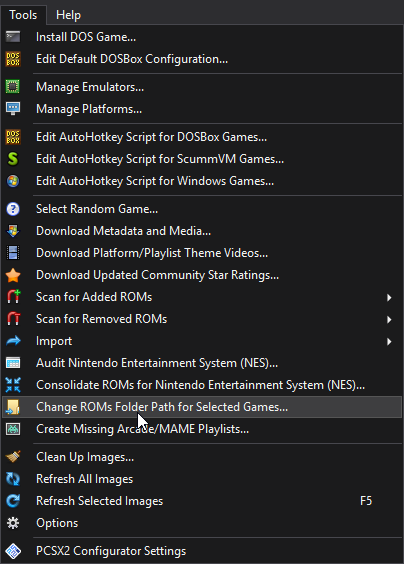Choose Download Platform/Playlist Theme Videos...
Viewport: 404px width, 564px height.
202,253
